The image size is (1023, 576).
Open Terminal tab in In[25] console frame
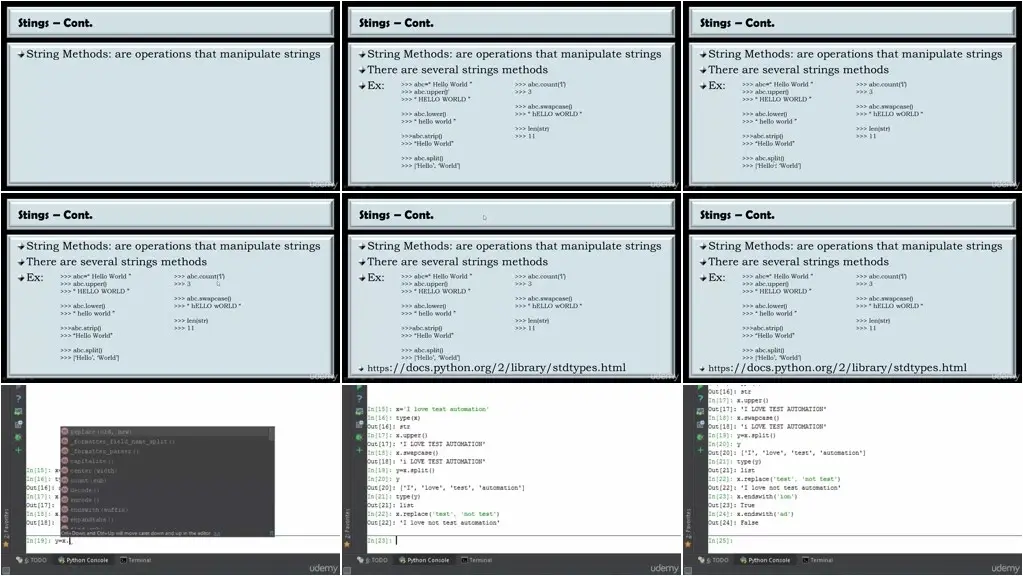[x=817, y=560]
